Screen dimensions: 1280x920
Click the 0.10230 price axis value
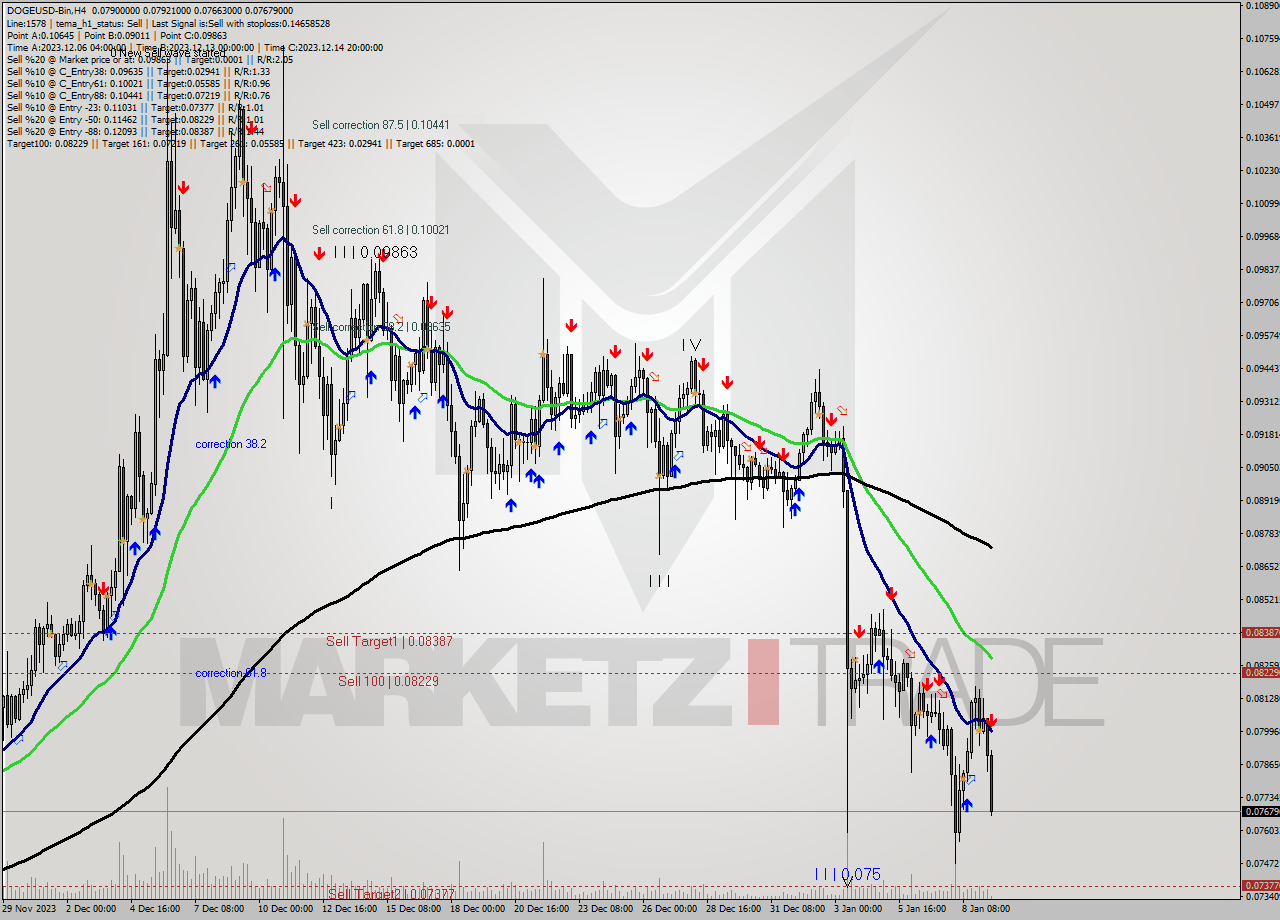[x=1262, y=170]
